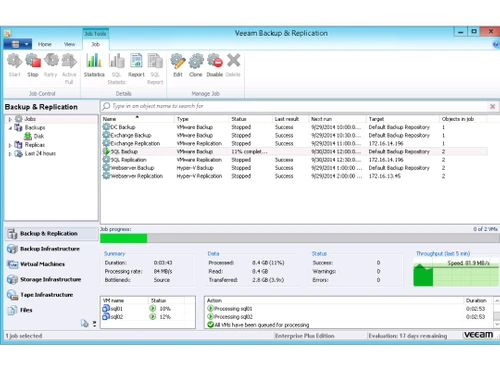The image size is (500, 375).
Task: Open the Backup Infrastructure view
Action: tap(51, 249)
